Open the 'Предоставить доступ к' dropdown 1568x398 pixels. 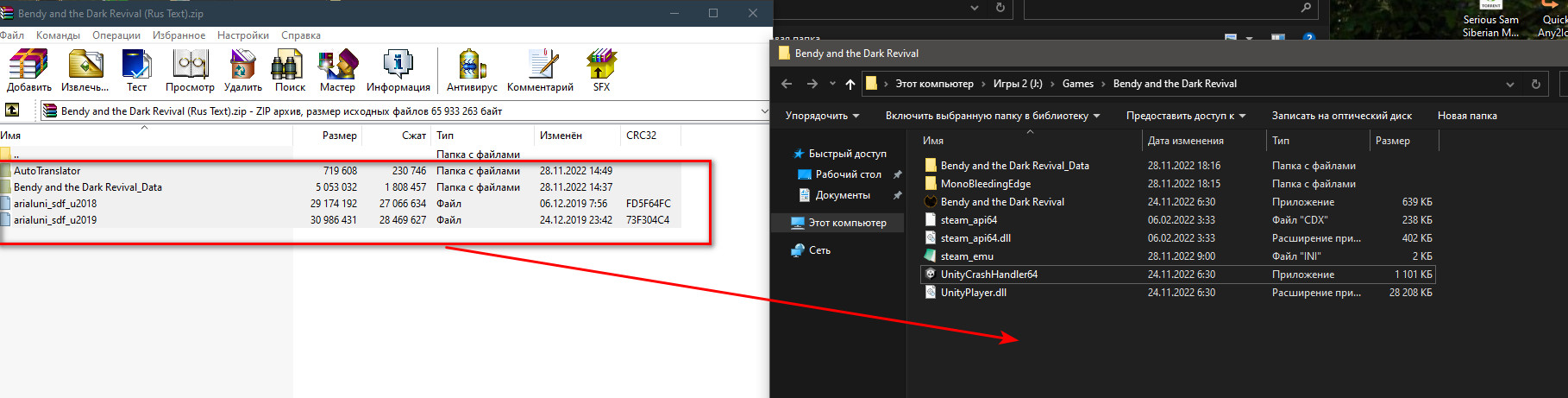point(1186,116)
